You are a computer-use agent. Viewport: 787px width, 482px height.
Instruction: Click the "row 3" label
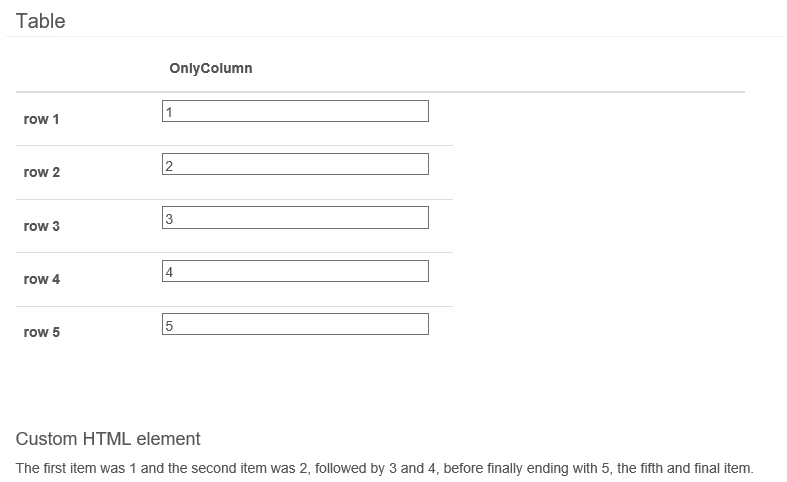(42, 226)
